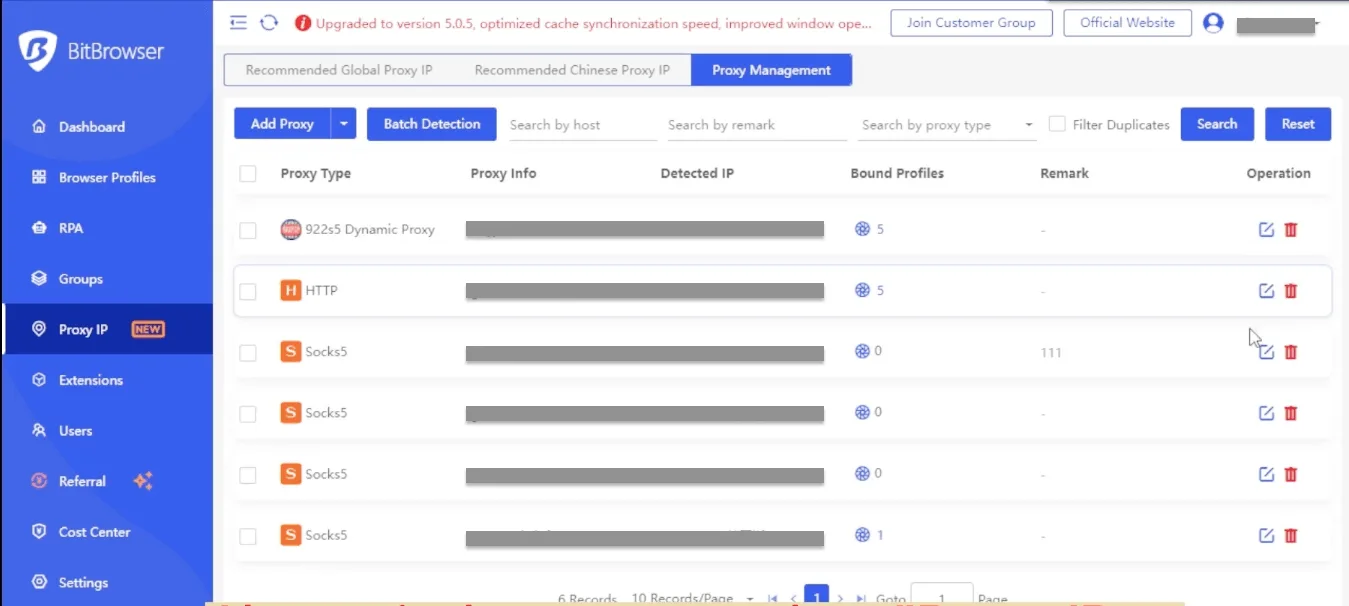Screen dimensions: 1349x606
Task: Check the HTTP proxy row checkbox
Action: pos(248,291)
